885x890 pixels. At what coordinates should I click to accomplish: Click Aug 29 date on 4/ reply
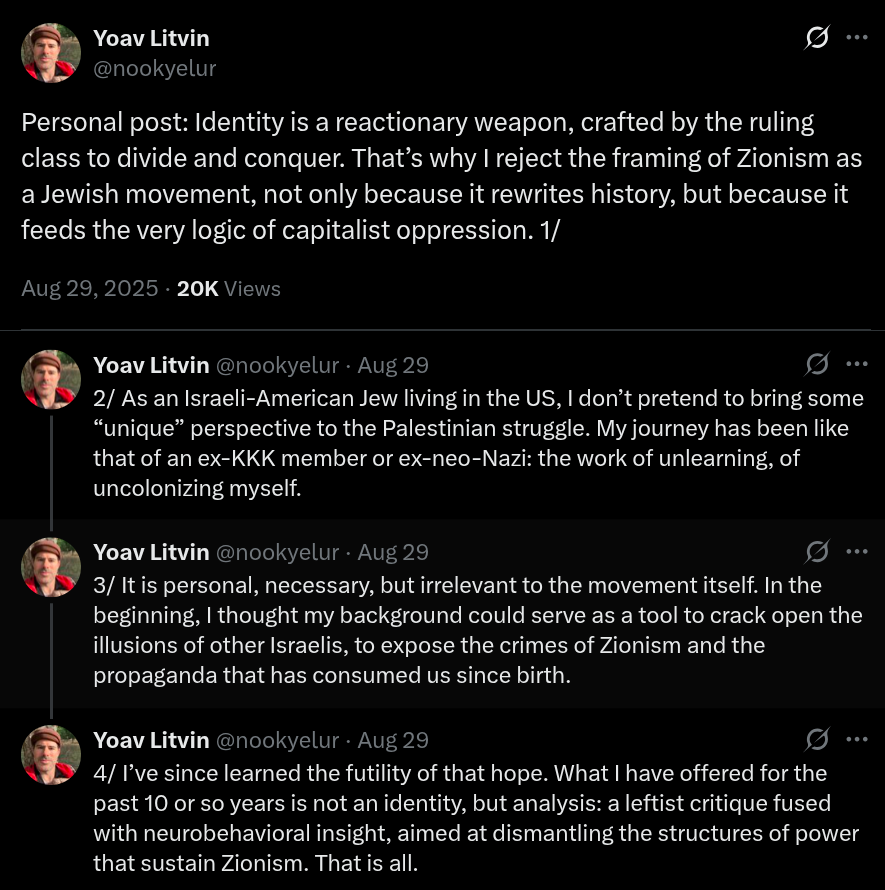point(393,740)
